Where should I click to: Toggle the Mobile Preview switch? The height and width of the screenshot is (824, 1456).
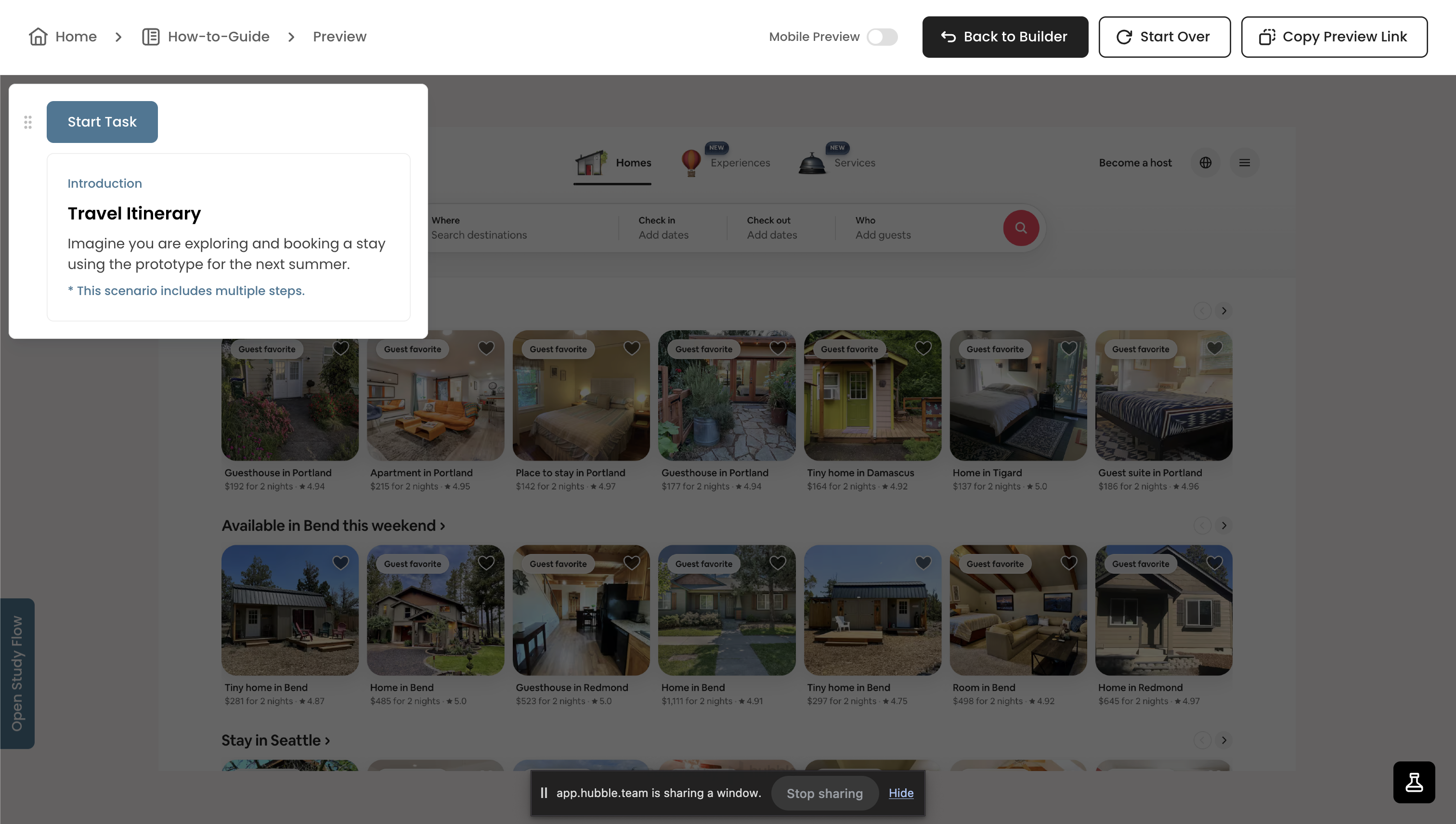(882, 37)
